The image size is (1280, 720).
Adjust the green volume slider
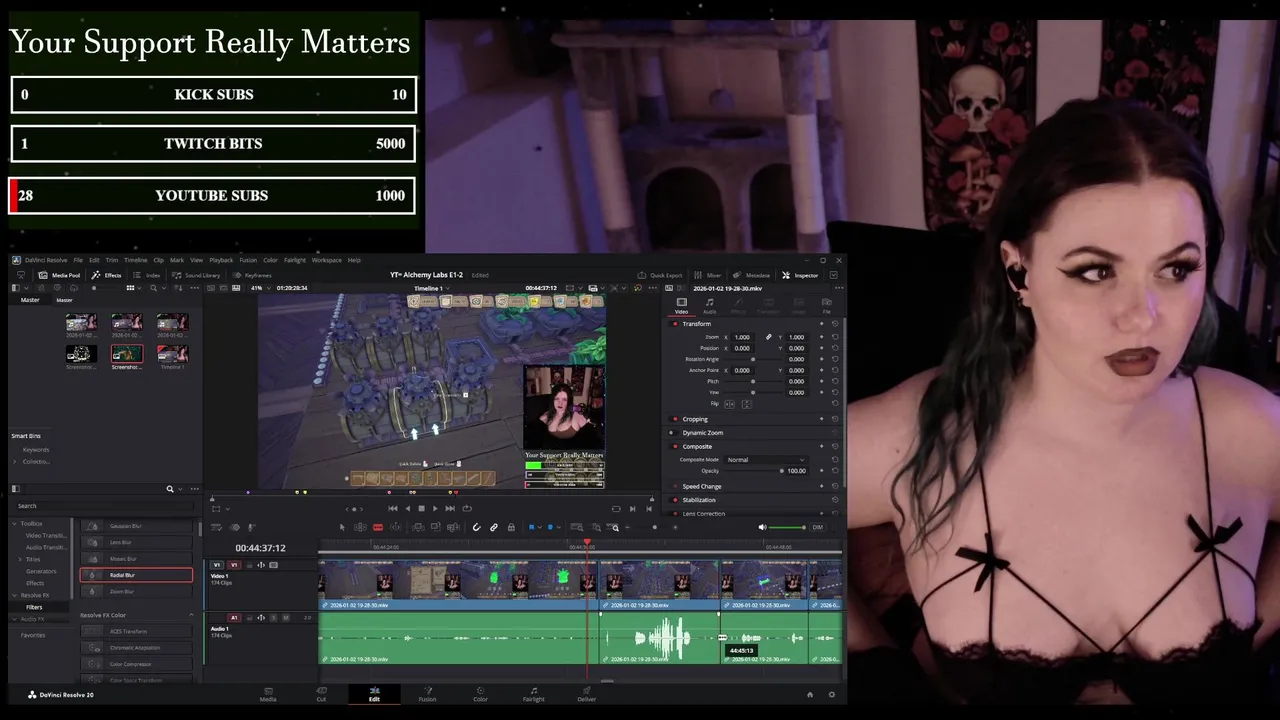(x=787, y=527)
